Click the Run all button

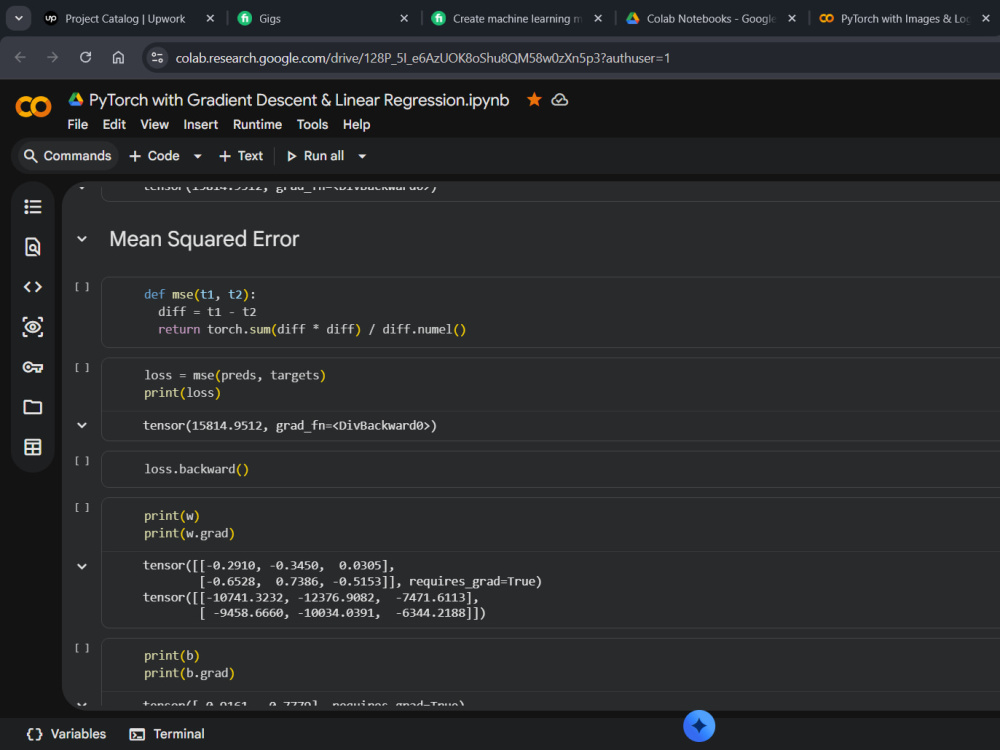pyautogui.click(x=316, y=156)
